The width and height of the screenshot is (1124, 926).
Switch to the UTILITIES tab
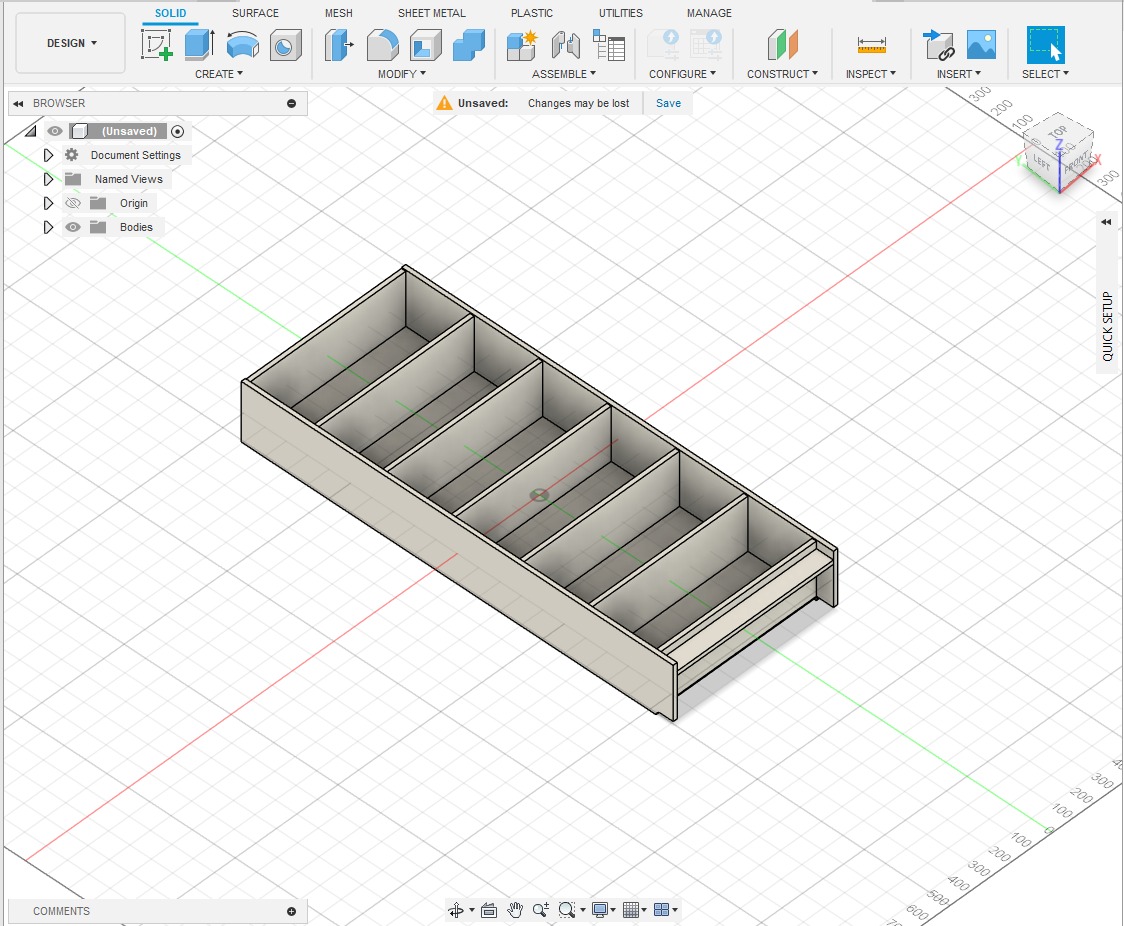click(x=621, y=13)
